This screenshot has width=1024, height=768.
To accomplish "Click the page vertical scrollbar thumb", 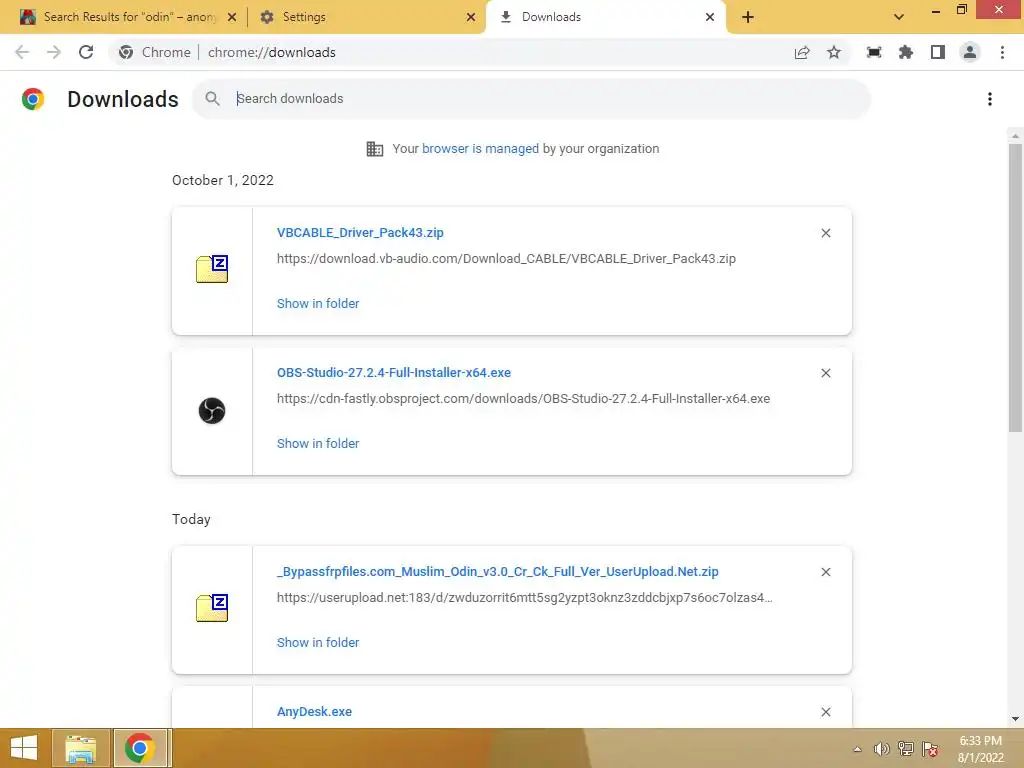I will pyautogui.click(x=1015, y=287).
